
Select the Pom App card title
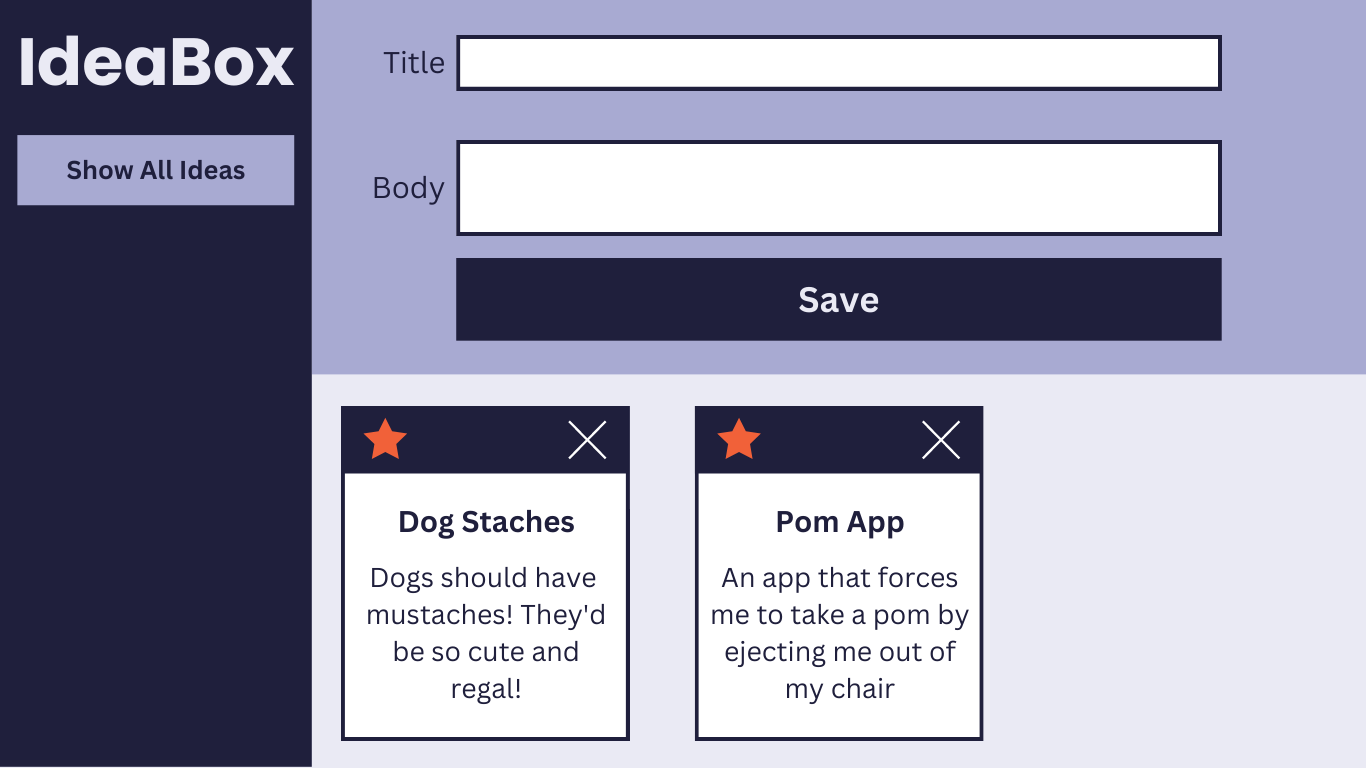[x=840, y=522]
